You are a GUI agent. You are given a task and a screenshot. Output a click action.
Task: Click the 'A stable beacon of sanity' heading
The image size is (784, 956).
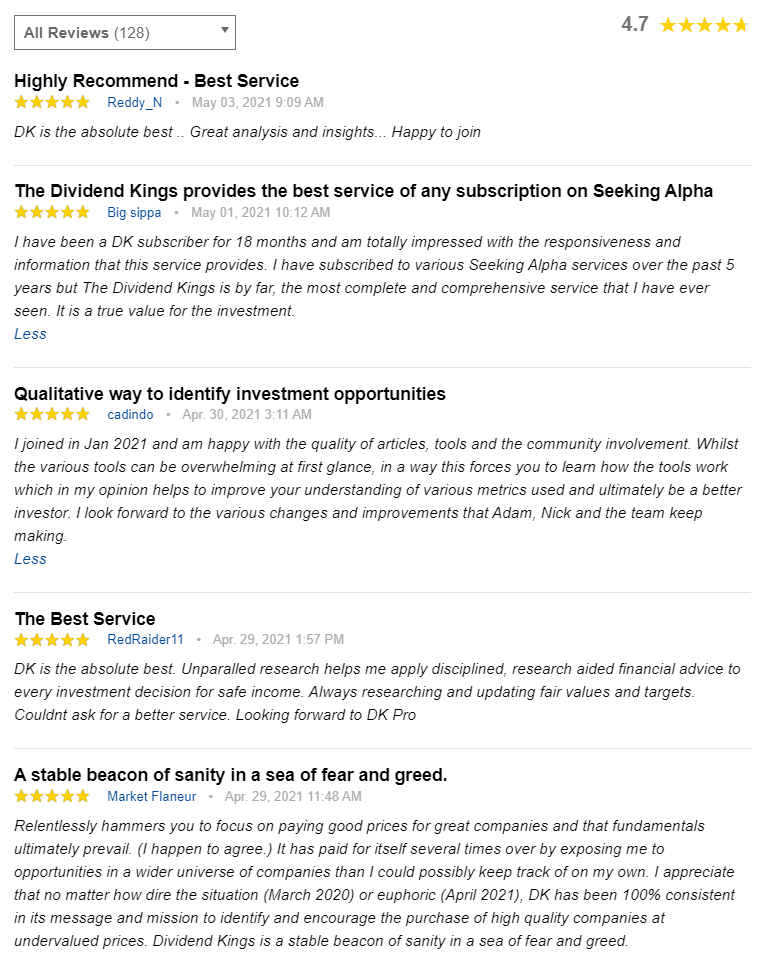tap(230, 775)
